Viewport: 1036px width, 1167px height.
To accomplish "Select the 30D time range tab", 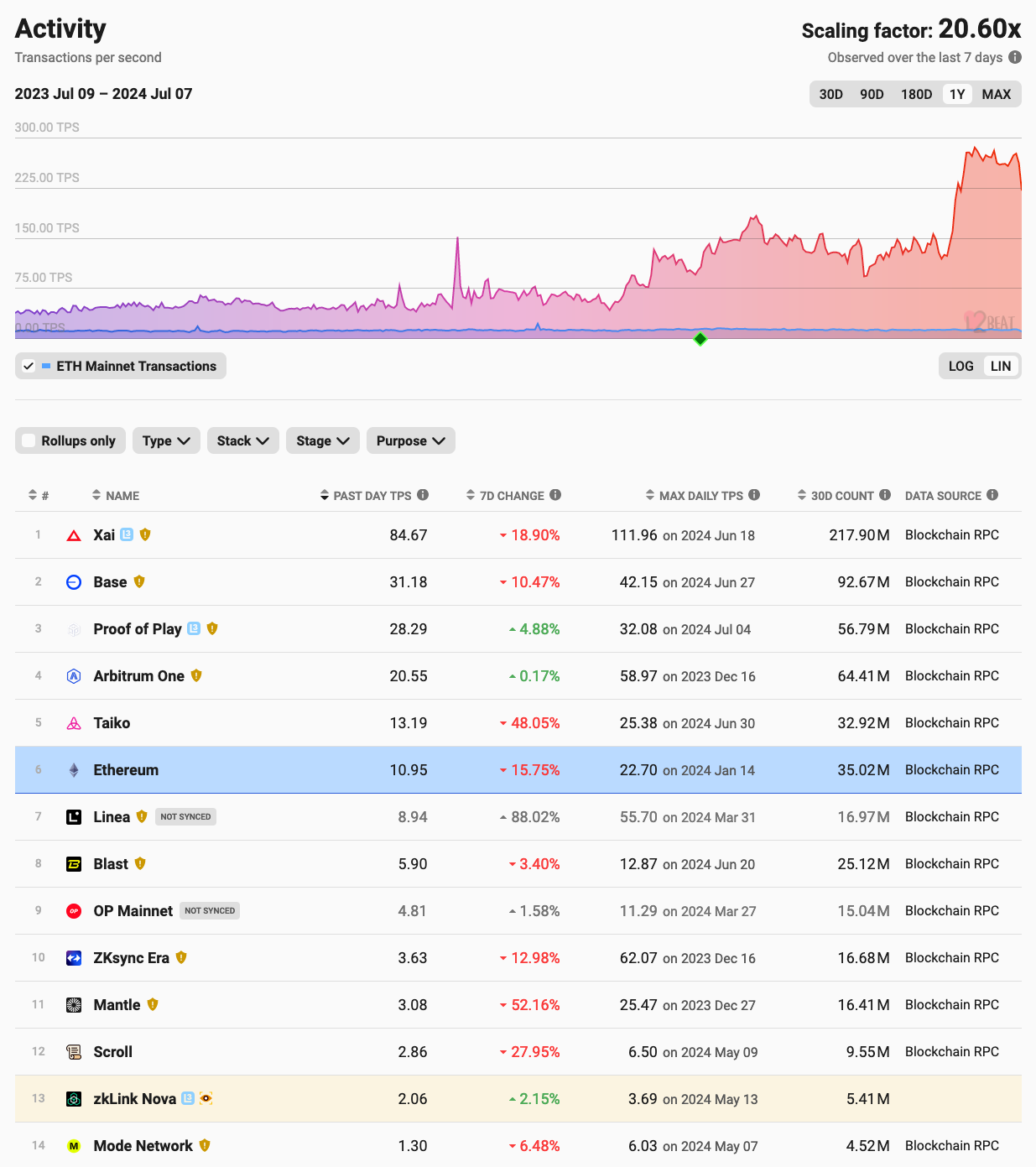I will pos(831,94).
